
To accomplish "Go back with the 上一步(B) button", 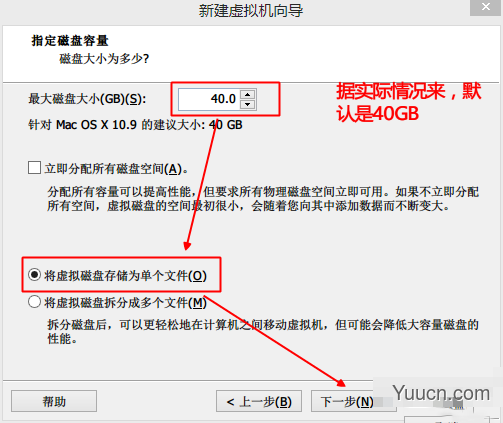I will (x=259, y=401).
